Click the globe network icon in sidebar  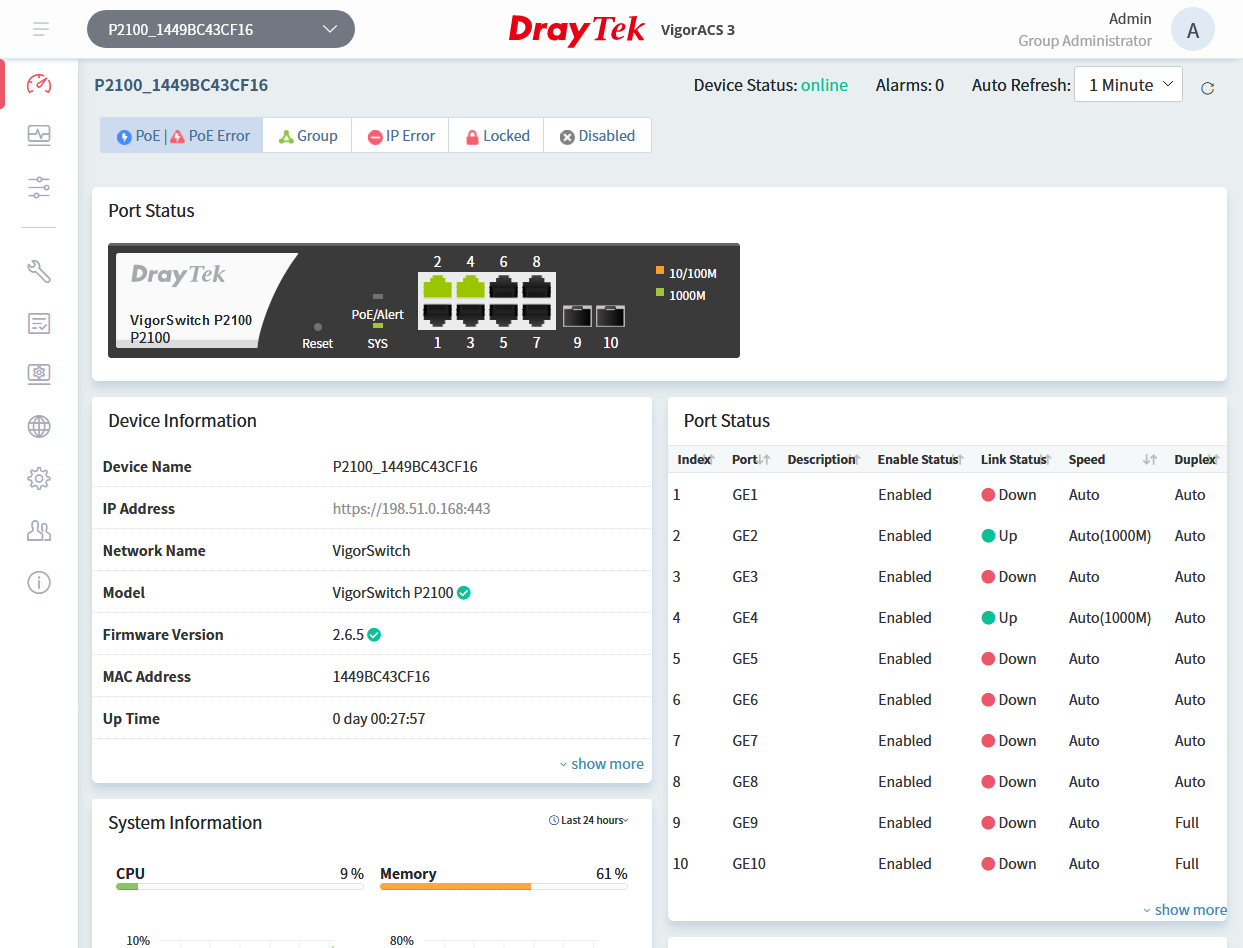pos(39,427)
